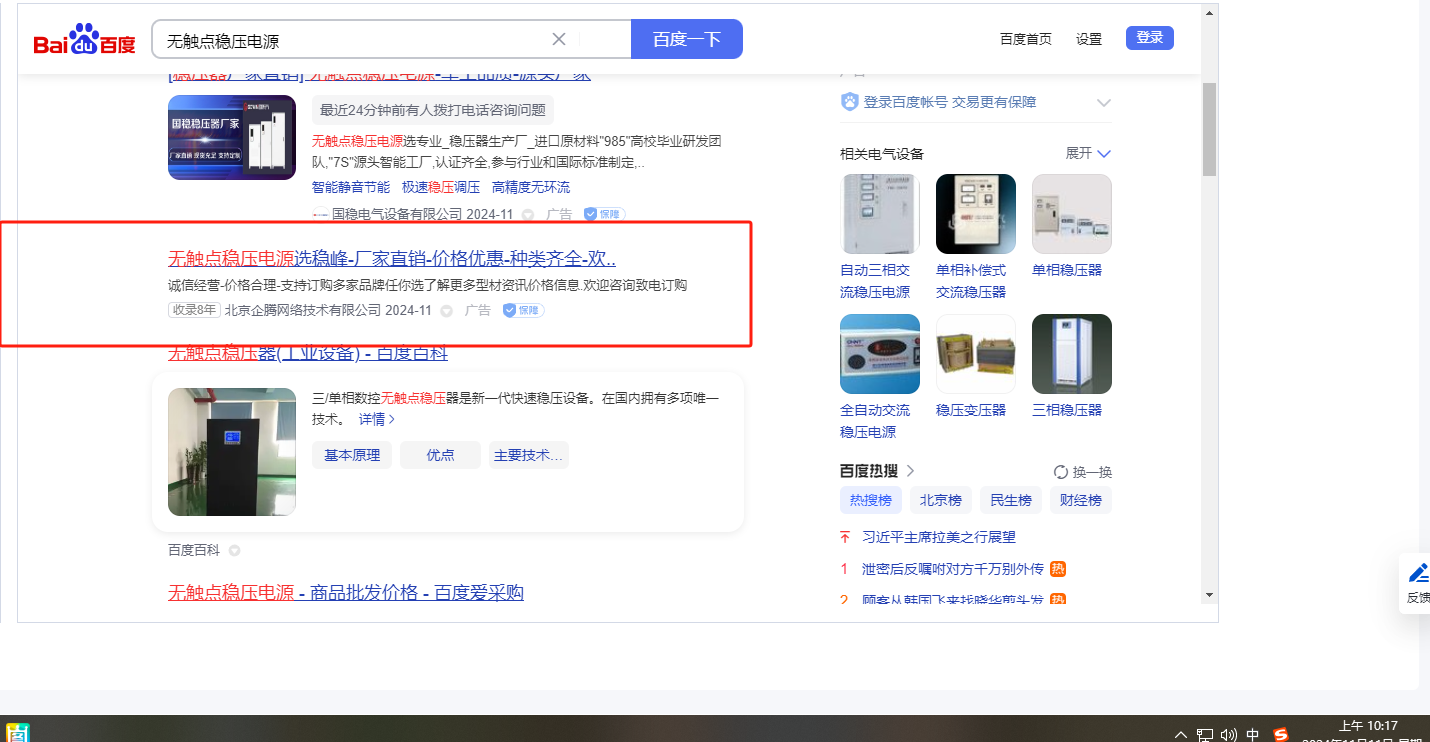Viewport: 1430px width, 742px height.
Task: Switch to the 财经榜 tab
Action: coord(1081,500)
